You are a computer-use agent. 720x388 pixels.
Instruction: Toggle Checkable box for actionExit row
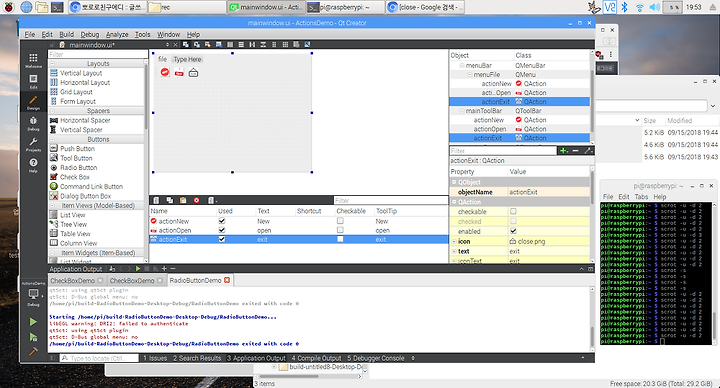coord(340,239)
